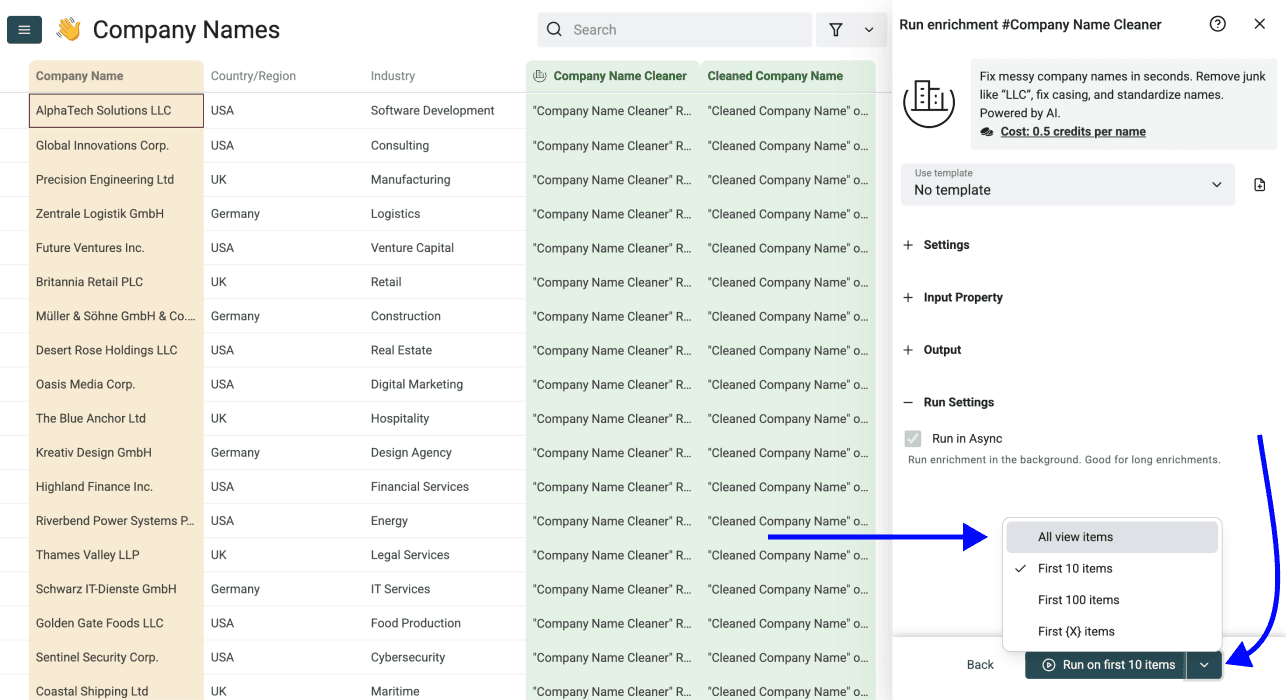
Task: Click the help question mark icon
Action: 1217,23
